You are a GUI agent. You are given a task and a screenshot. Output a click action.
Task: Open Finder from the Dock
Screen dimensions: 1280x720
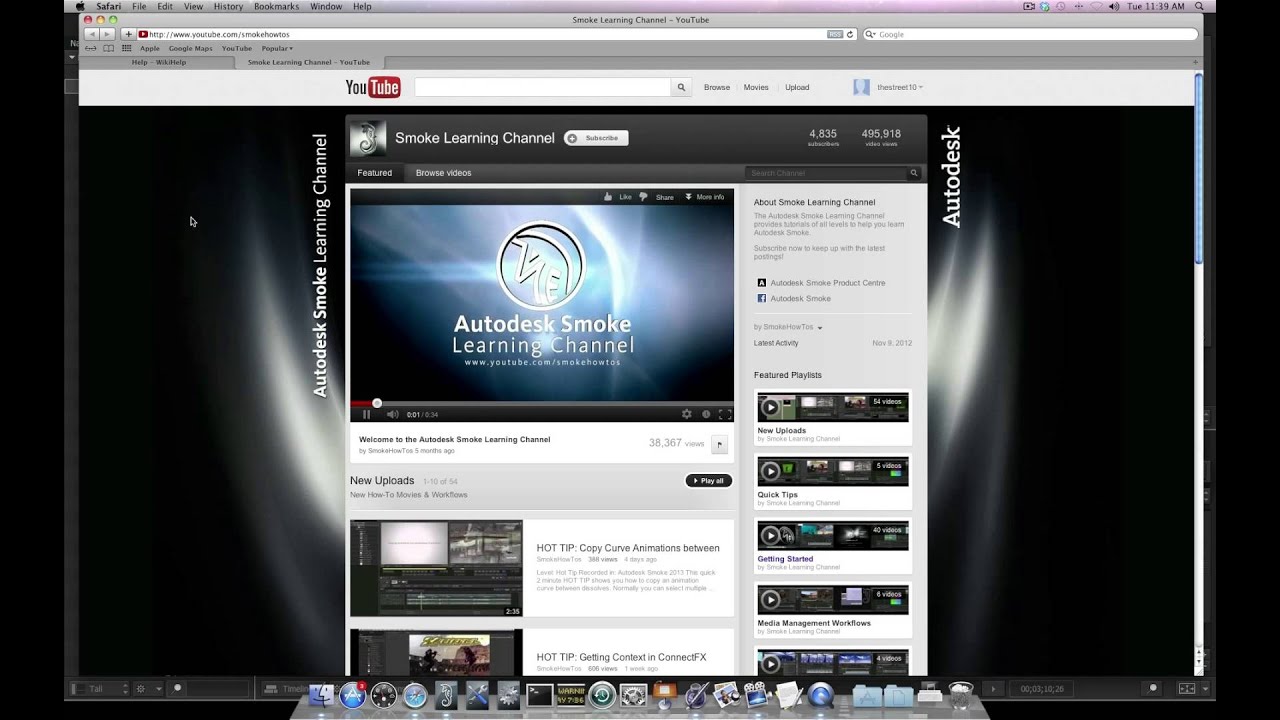click(x=321, y=695)
